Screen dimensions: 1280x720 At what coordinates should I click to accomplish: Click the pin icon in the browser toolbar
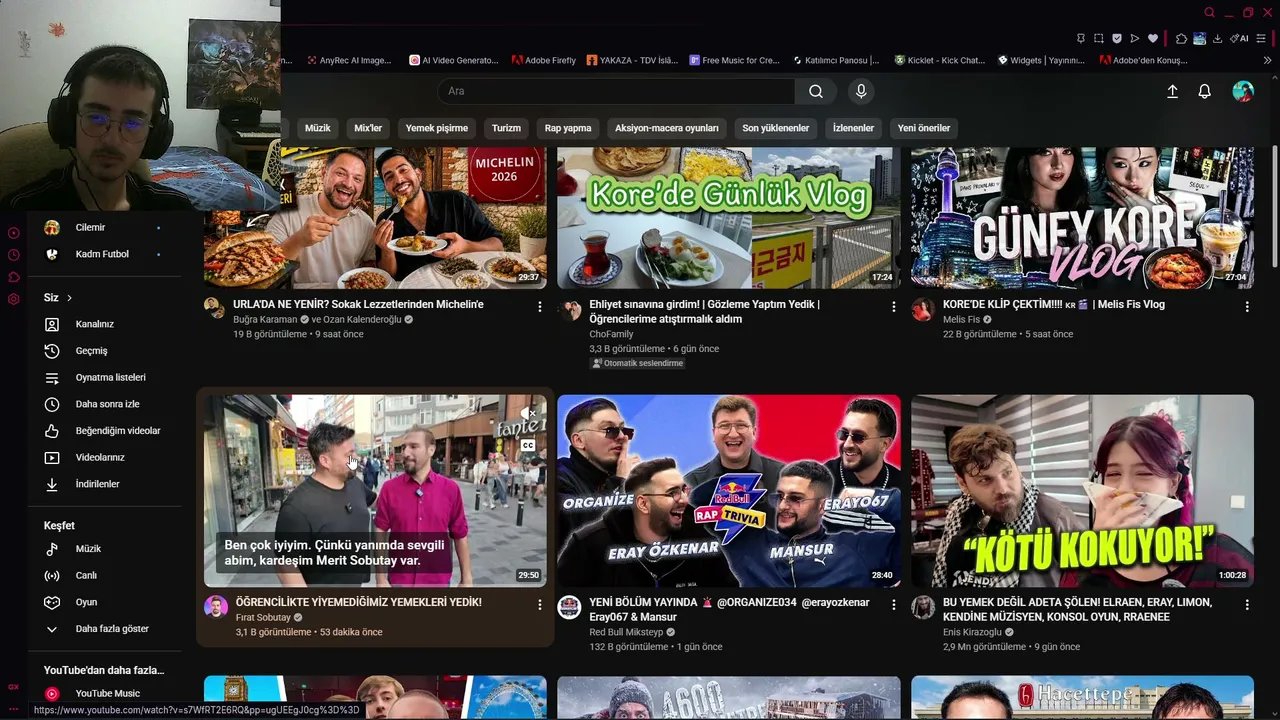point(1081,39)
